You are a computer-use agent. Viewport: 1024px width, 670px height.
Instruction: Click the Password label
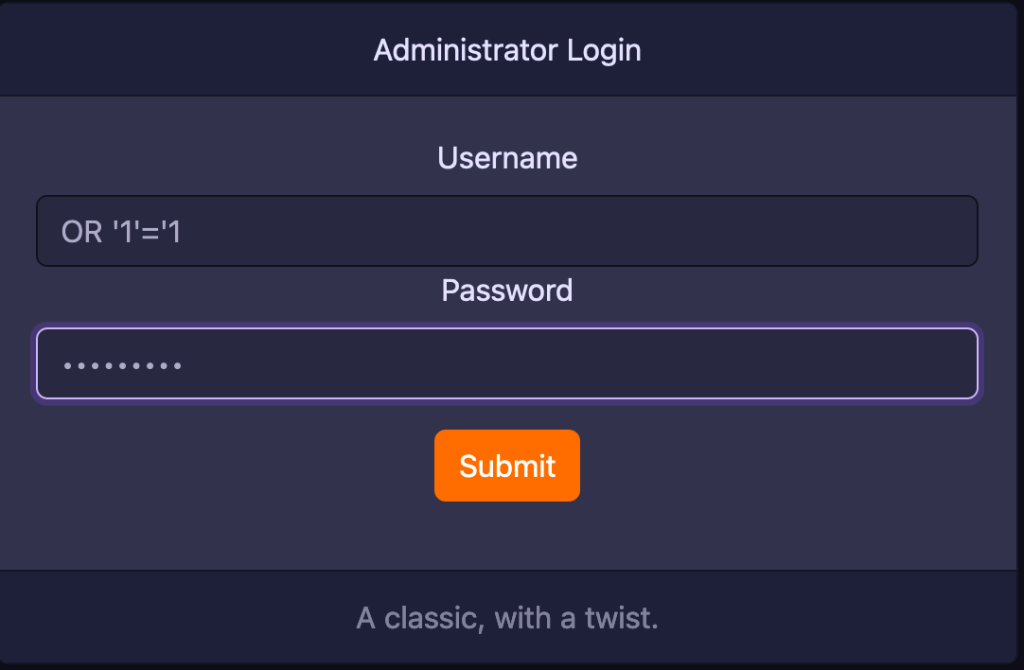(507, 291)
